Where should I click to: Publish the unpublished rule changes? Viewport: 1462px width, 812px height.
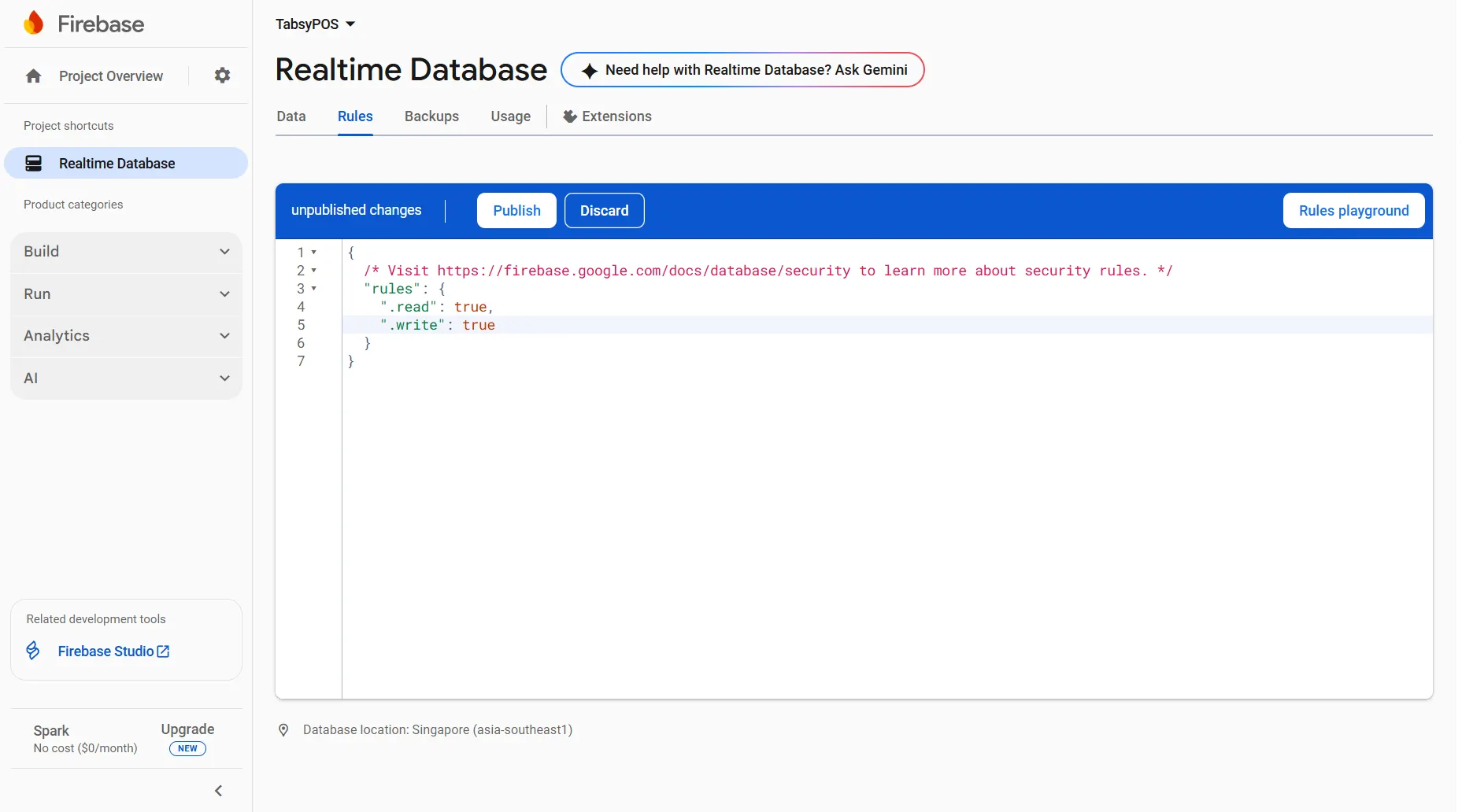(x=516, y=211)
